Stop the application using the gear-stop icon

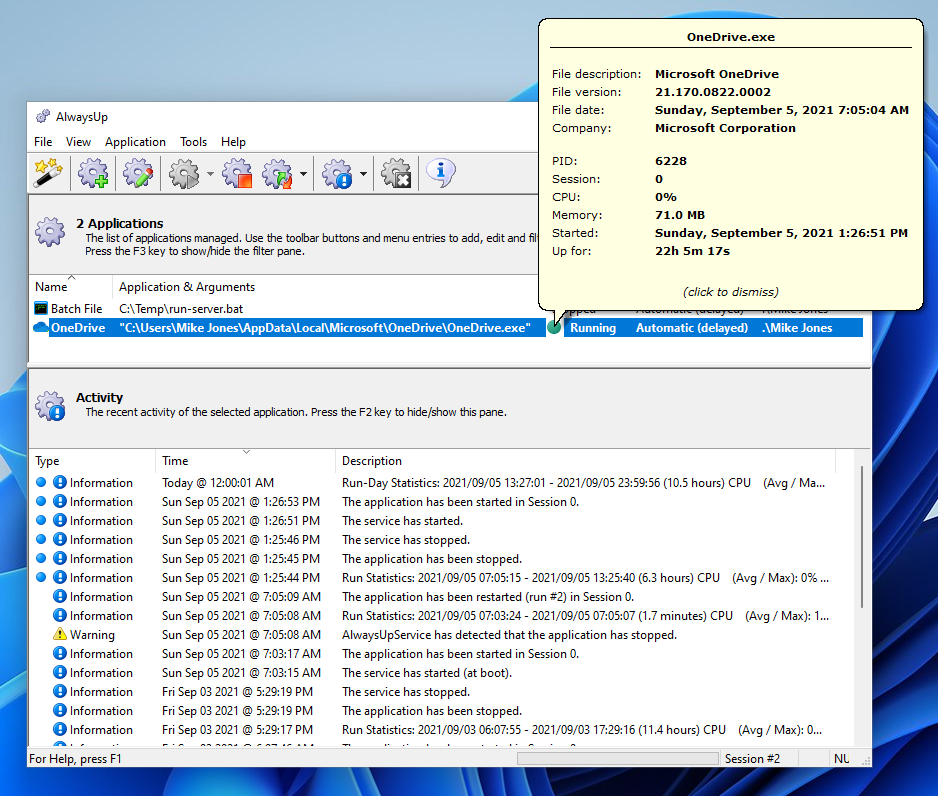tap(237, 173)
